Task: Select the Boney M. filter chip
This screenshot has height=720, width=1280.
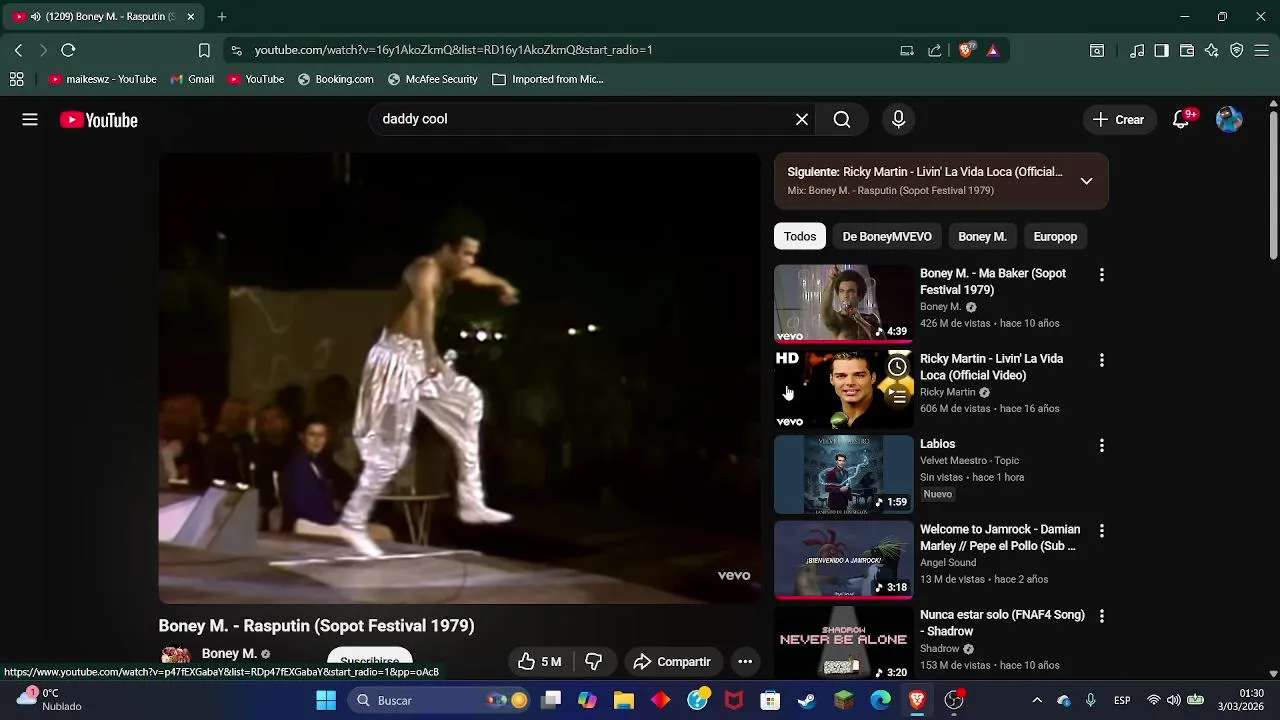Action: (x=982, y=237)
